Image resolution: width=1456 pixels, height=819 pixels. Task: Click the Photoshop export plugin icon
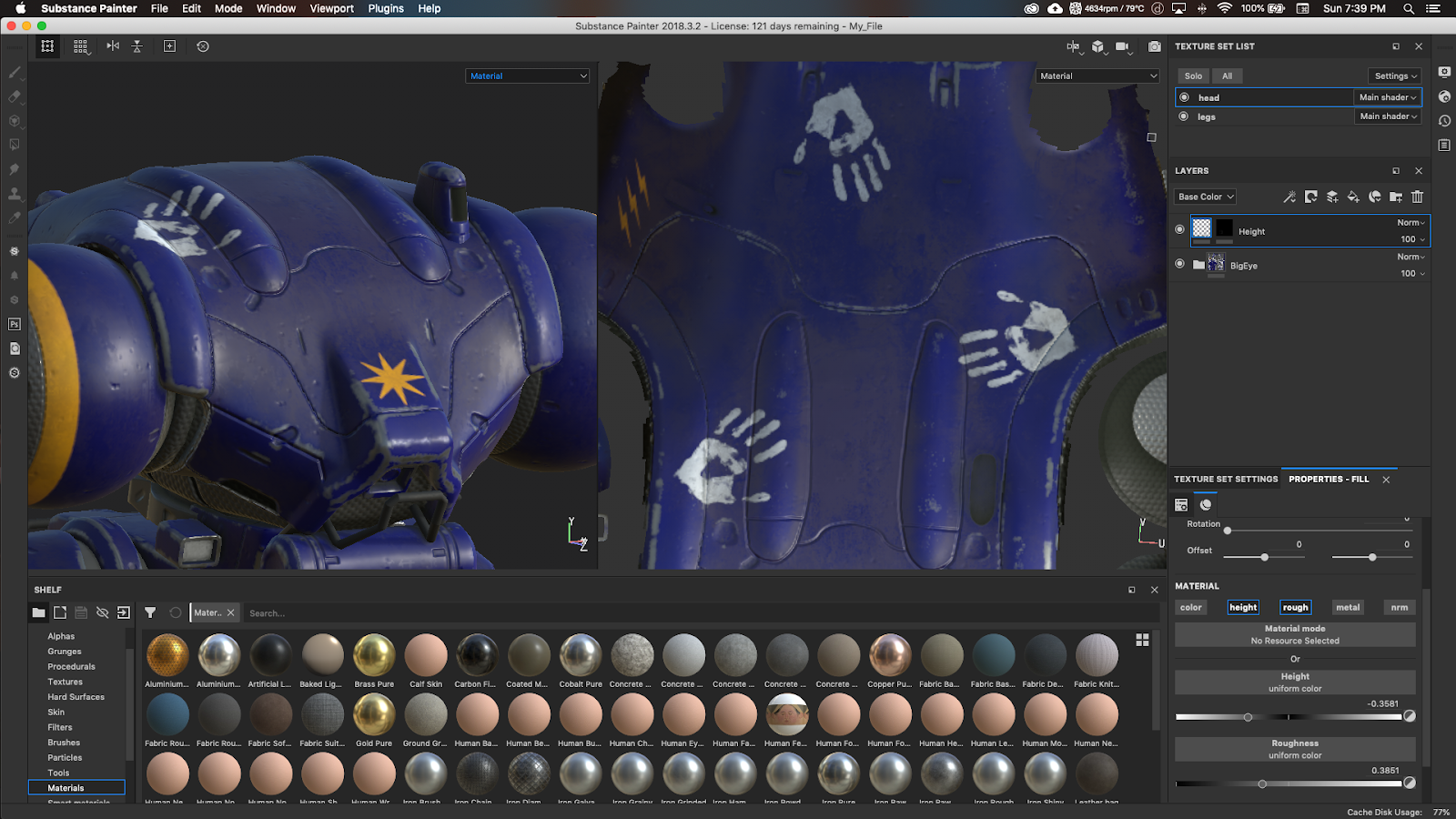pos(15,324)
